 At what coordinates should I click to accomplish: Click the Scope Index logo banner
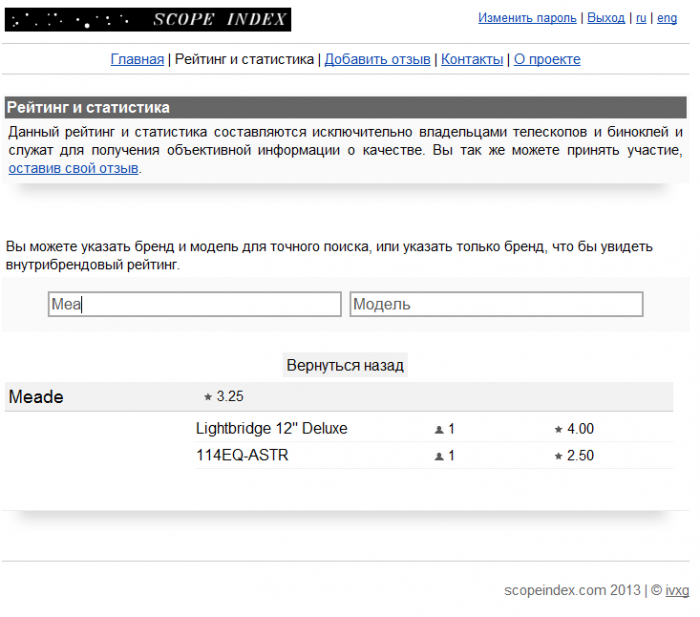(x=148, y=20)
